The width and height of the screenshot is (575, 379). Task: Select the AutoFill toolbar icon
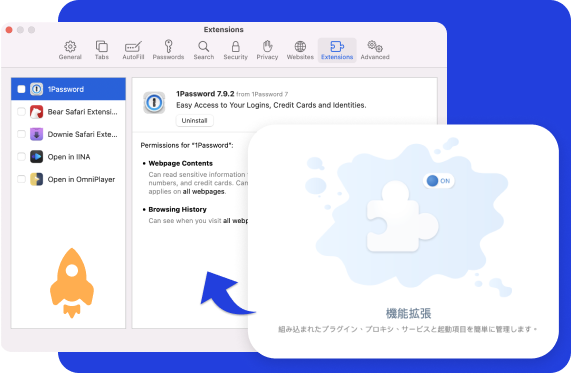tap(133, 50)
